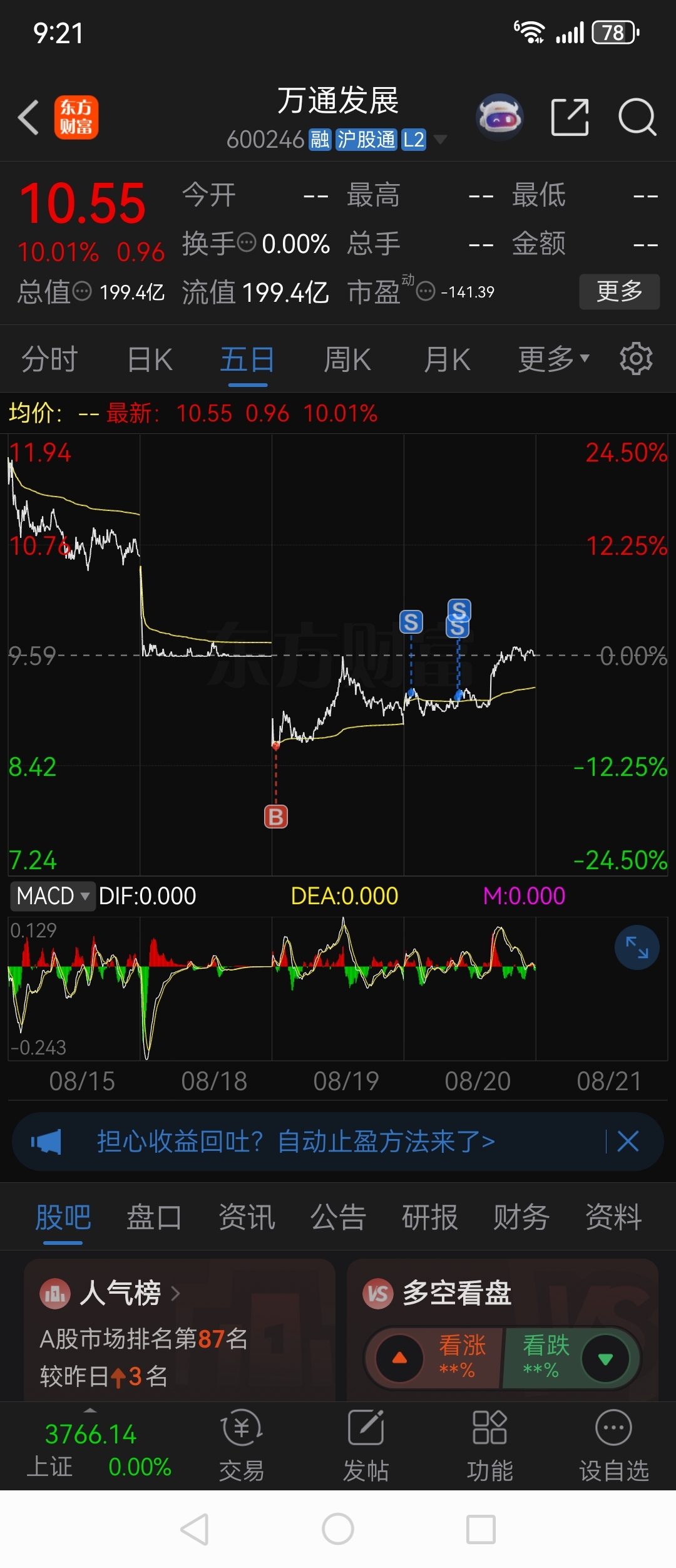The width and height of the screenshot is (676, 1568).
Task: Tap the upper S sell marker on 08/20
Action: pos(459,610)
